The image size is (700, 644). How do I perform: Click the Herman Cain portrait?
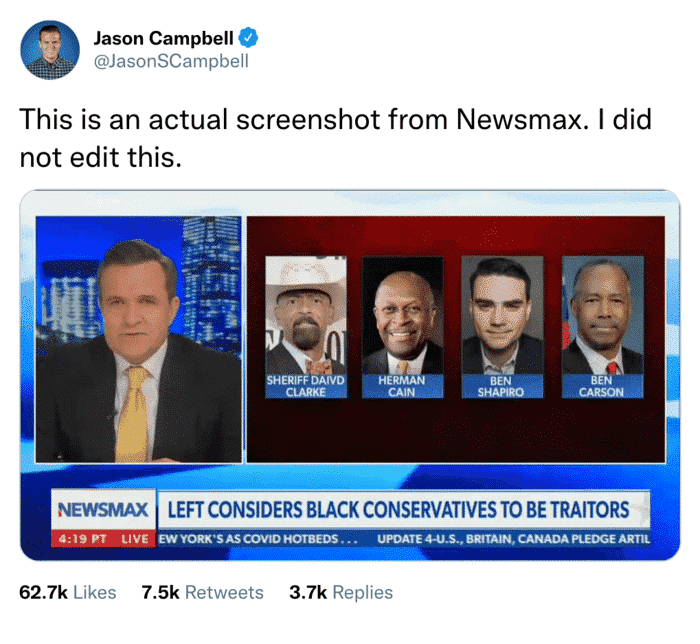click(x=403, y=315)
